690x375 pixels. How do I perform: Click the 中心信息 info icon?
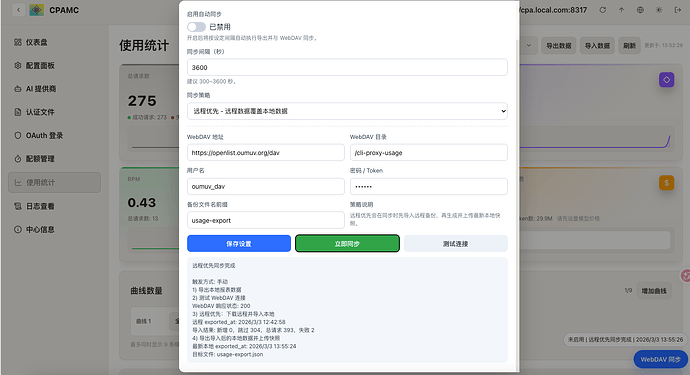pos(18,229)
